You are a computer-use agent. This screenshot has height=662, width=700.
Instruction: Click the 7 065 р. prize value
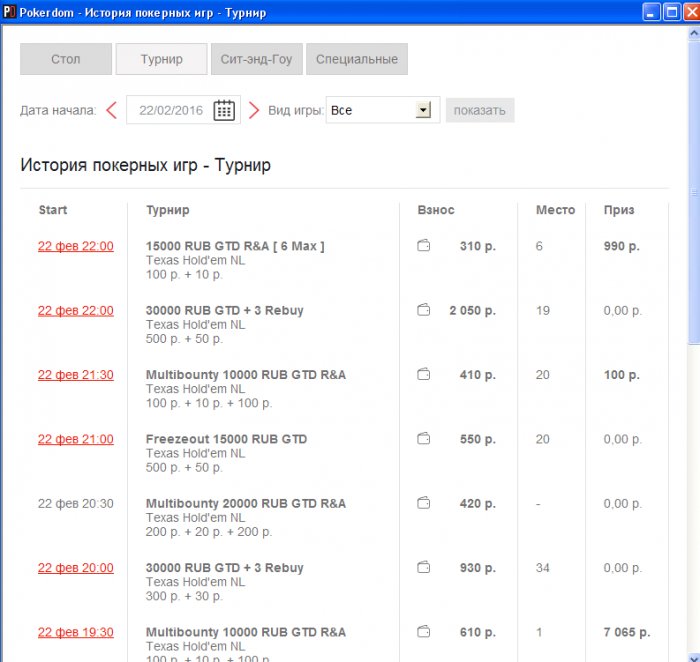[627, 632]
